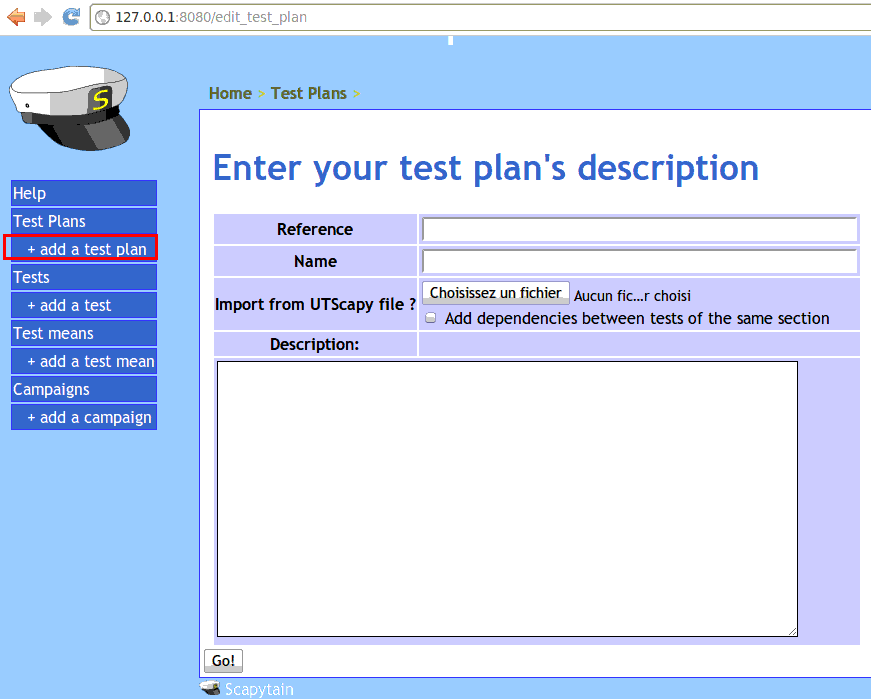Click the browser back arrow
The width and height of the screenshot is (871, 699).
click(16, 16)
